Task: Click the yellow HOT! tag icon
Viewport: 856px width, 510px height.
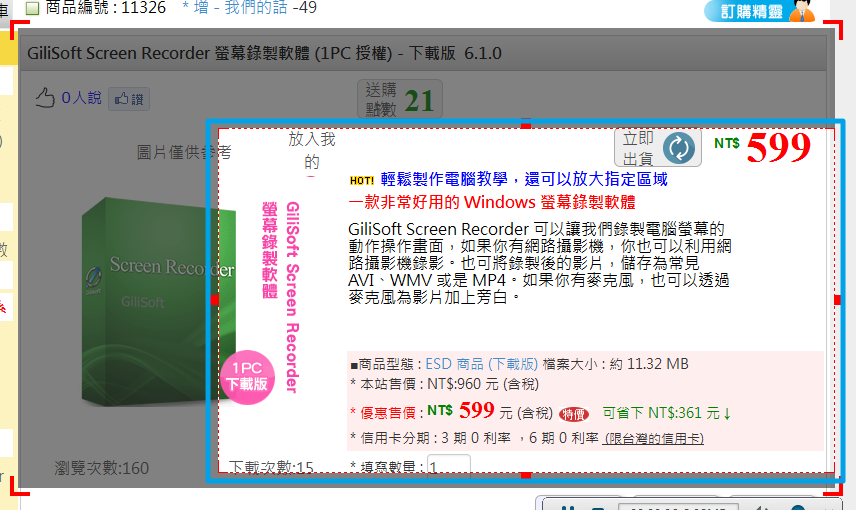Action: [362, 180]
